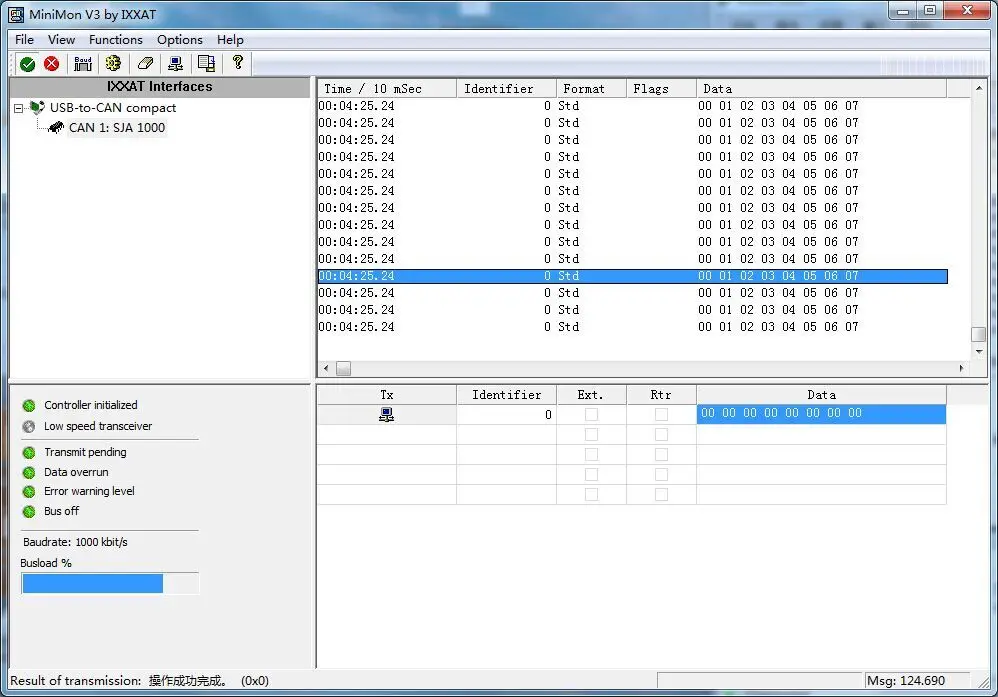Click transmit Identifier cell showing 0
Screen dimensions: 998x697
pyautogui.click(x=507, y=414)
